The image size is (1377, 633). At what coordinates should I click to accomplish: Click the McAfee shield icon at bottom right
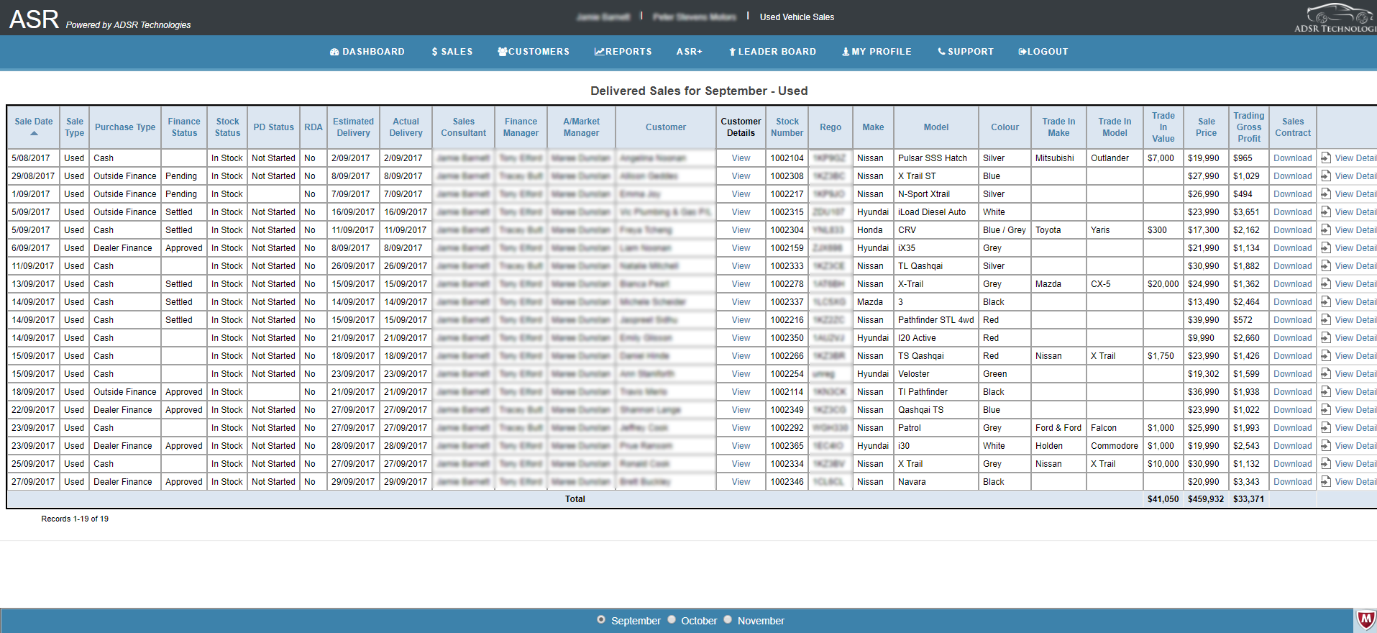pos(1366,620)
